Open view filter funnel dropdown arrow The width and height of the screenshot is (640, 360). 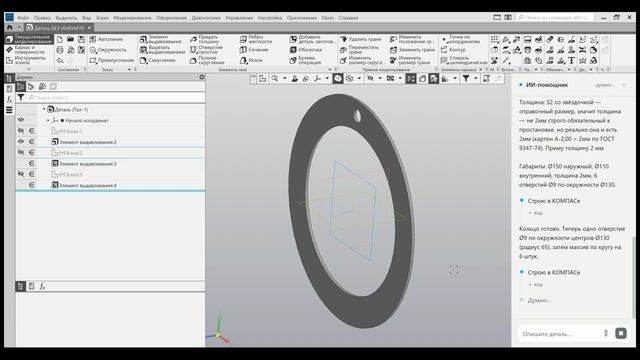coord(476,78)
